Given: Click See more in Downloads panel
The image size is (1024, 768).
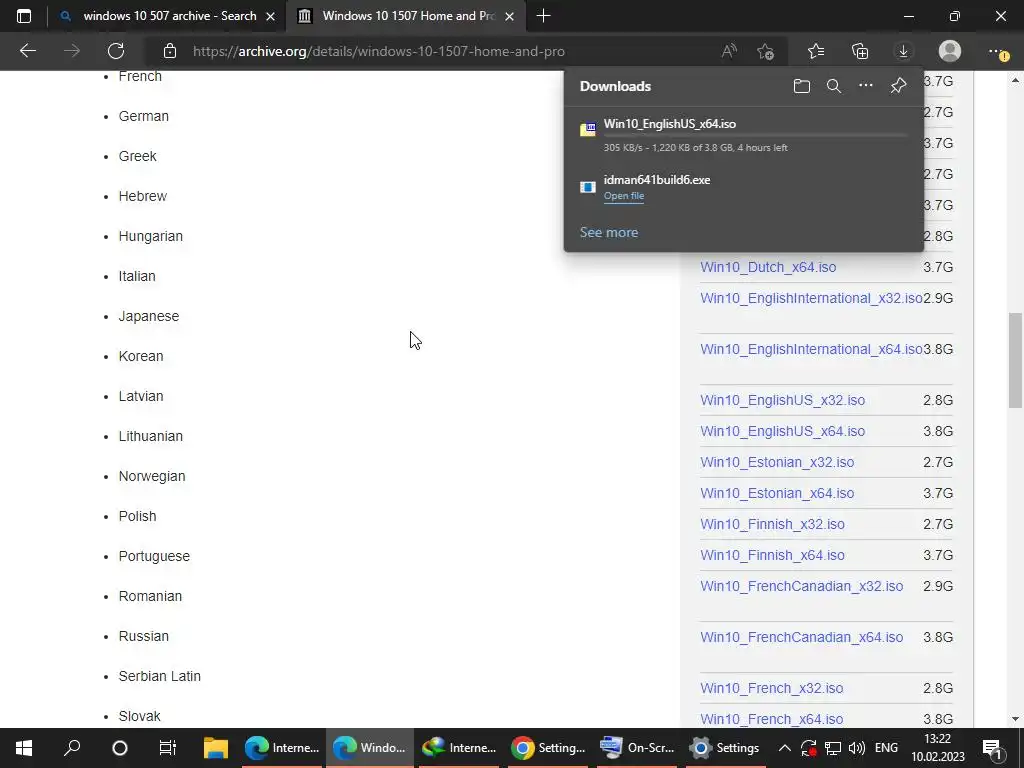Looking at the screenshot, I should 609,232.
